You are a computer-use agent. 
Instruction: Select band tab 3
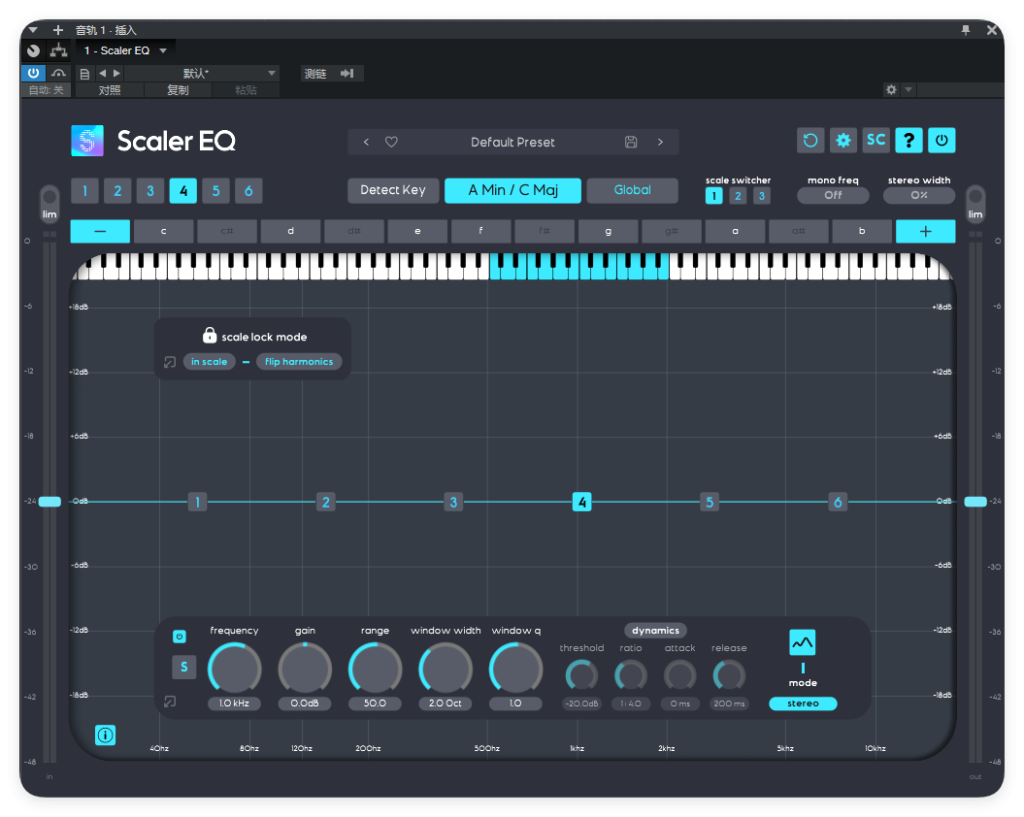click(x=150, y=191)
